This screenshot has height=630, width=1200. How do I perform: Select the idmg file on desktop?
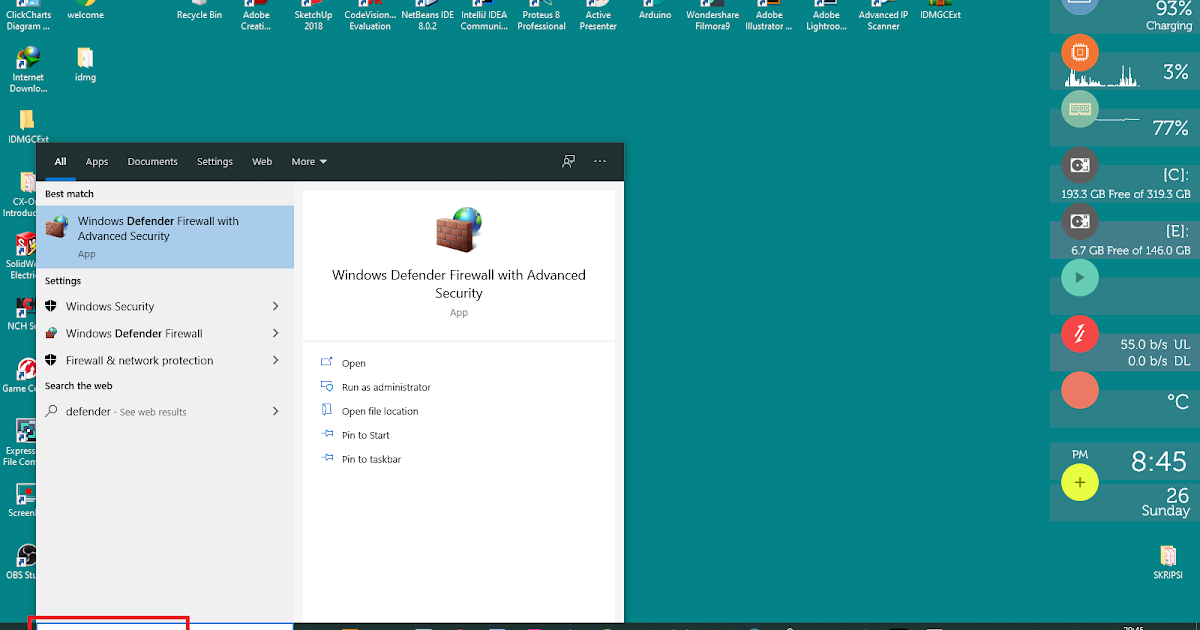tap(85, 64)
